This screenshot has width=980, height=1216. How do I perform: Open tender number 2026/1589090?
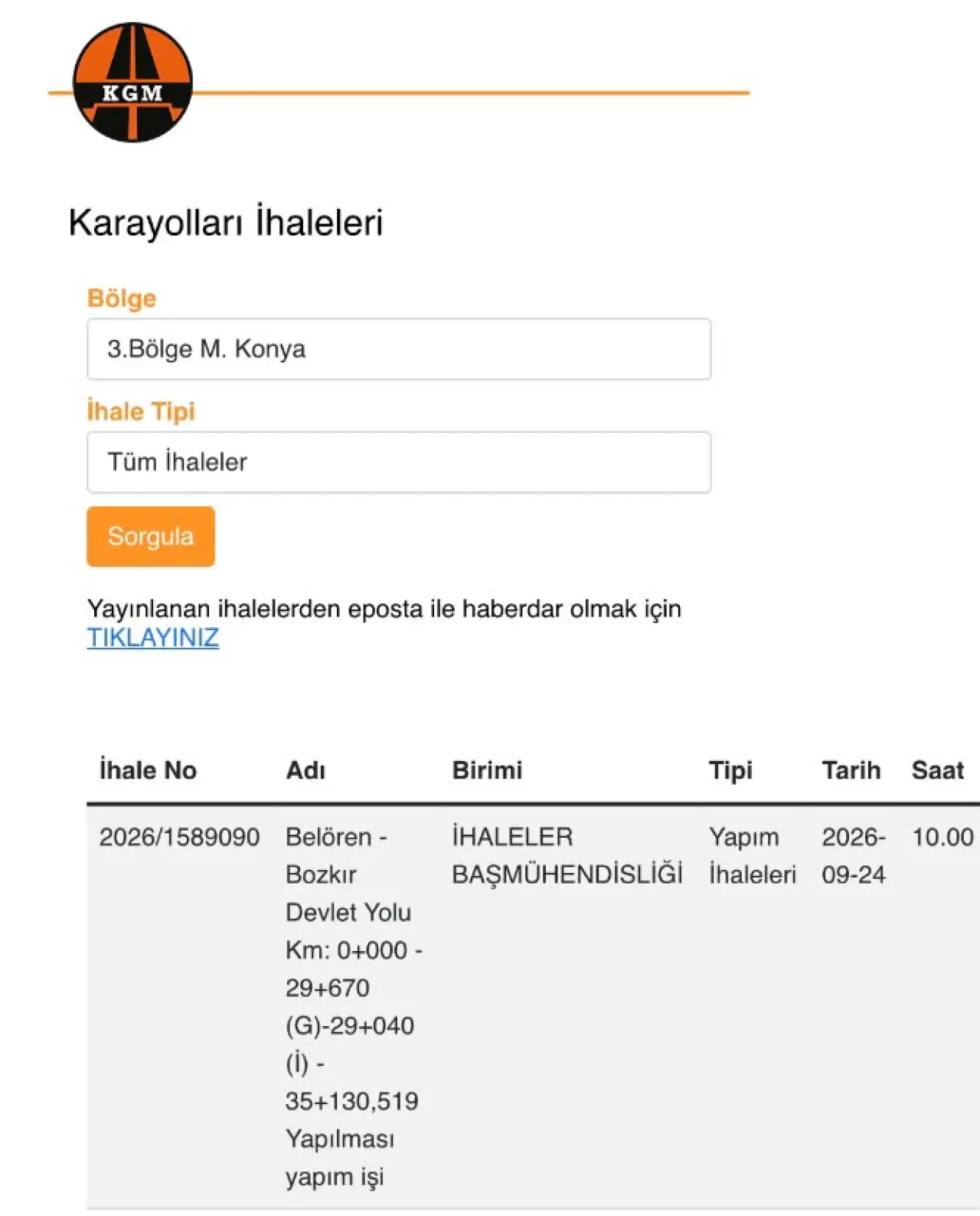tap(179, 837)
